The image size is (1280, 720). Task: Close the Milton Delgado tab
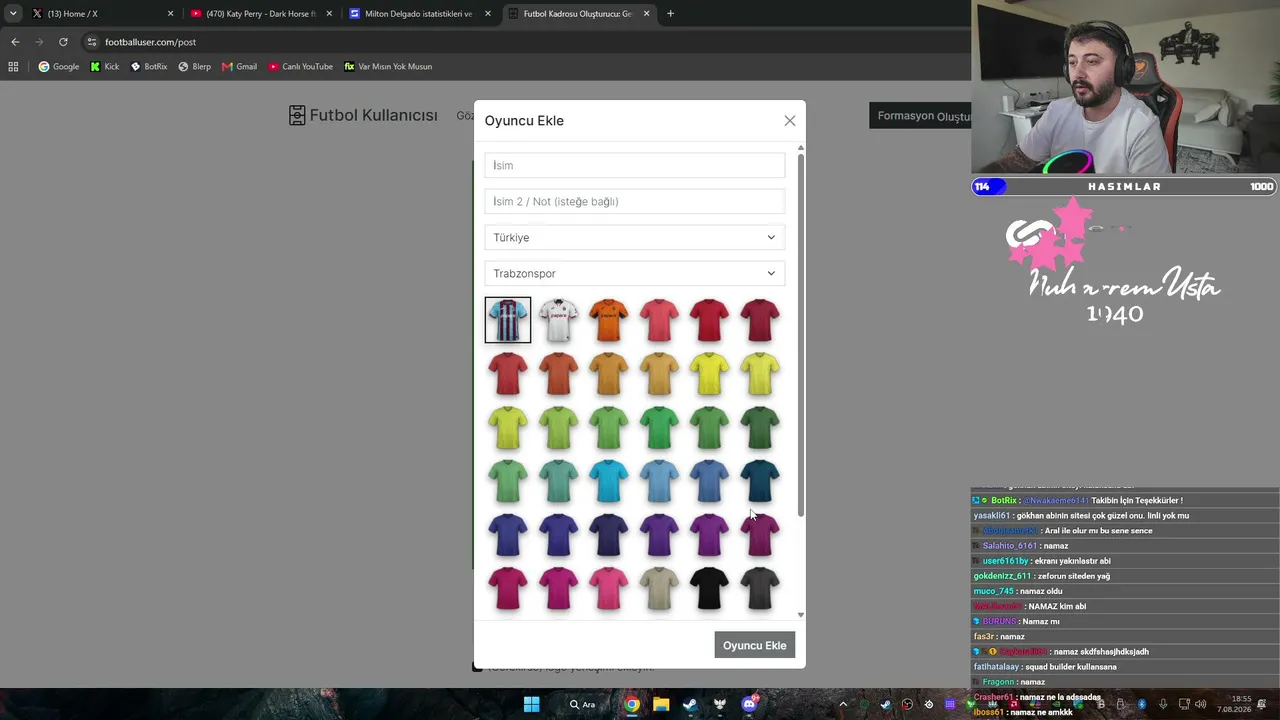coord(488,14)
